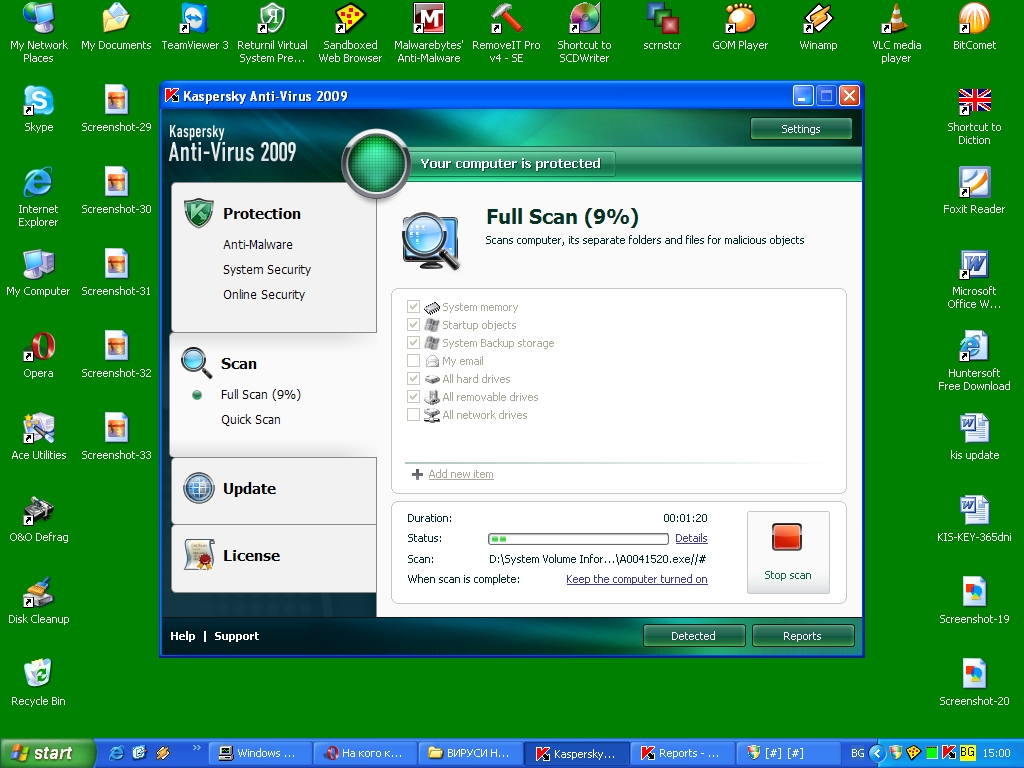
Task: Open the Support link
Action: pos(236,636)
